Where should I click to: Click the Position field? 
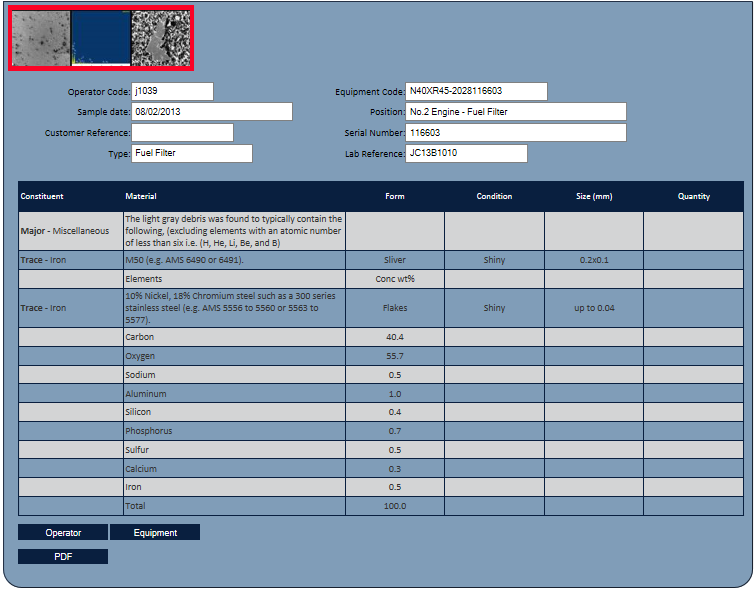point(516,112)
